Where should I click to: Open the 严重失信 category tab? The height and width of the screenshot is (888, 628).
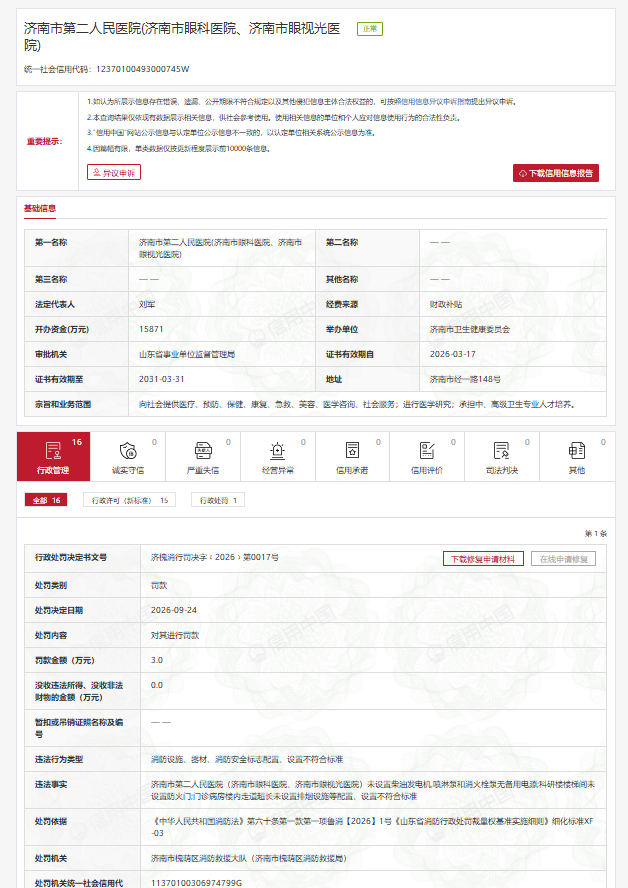(x=203, y=456)
